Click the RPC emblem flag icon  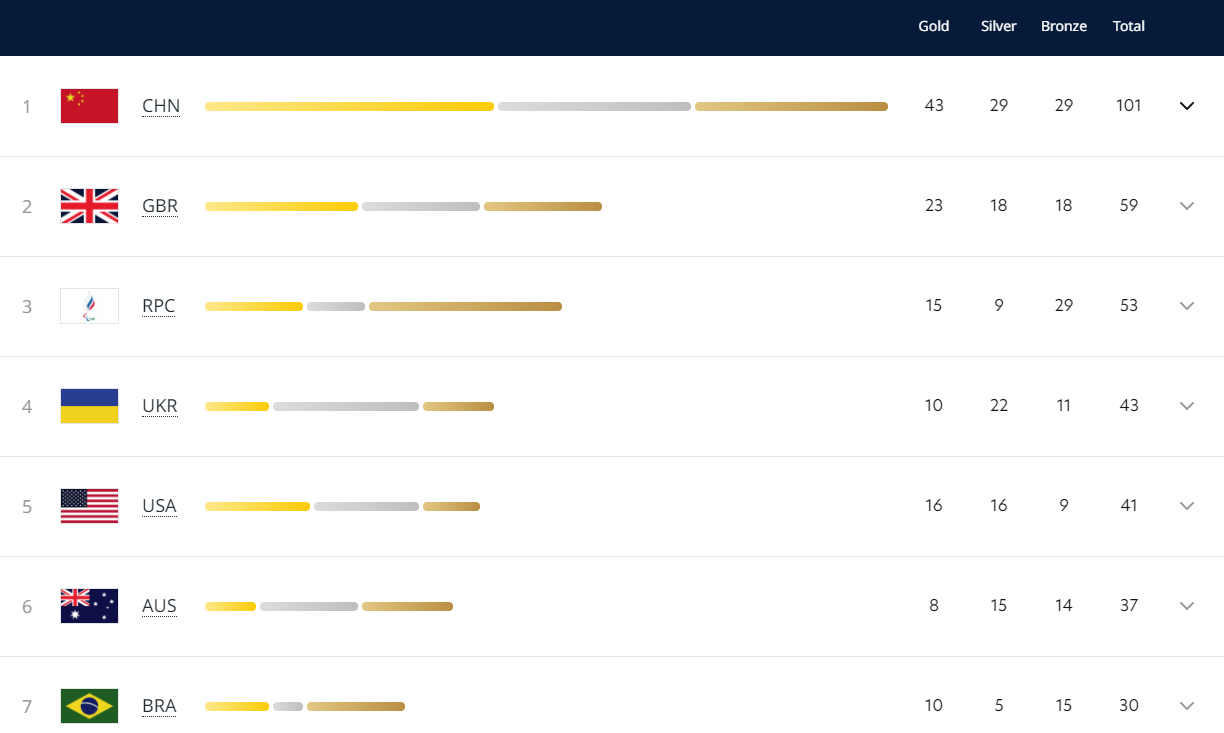coord(89,306)
